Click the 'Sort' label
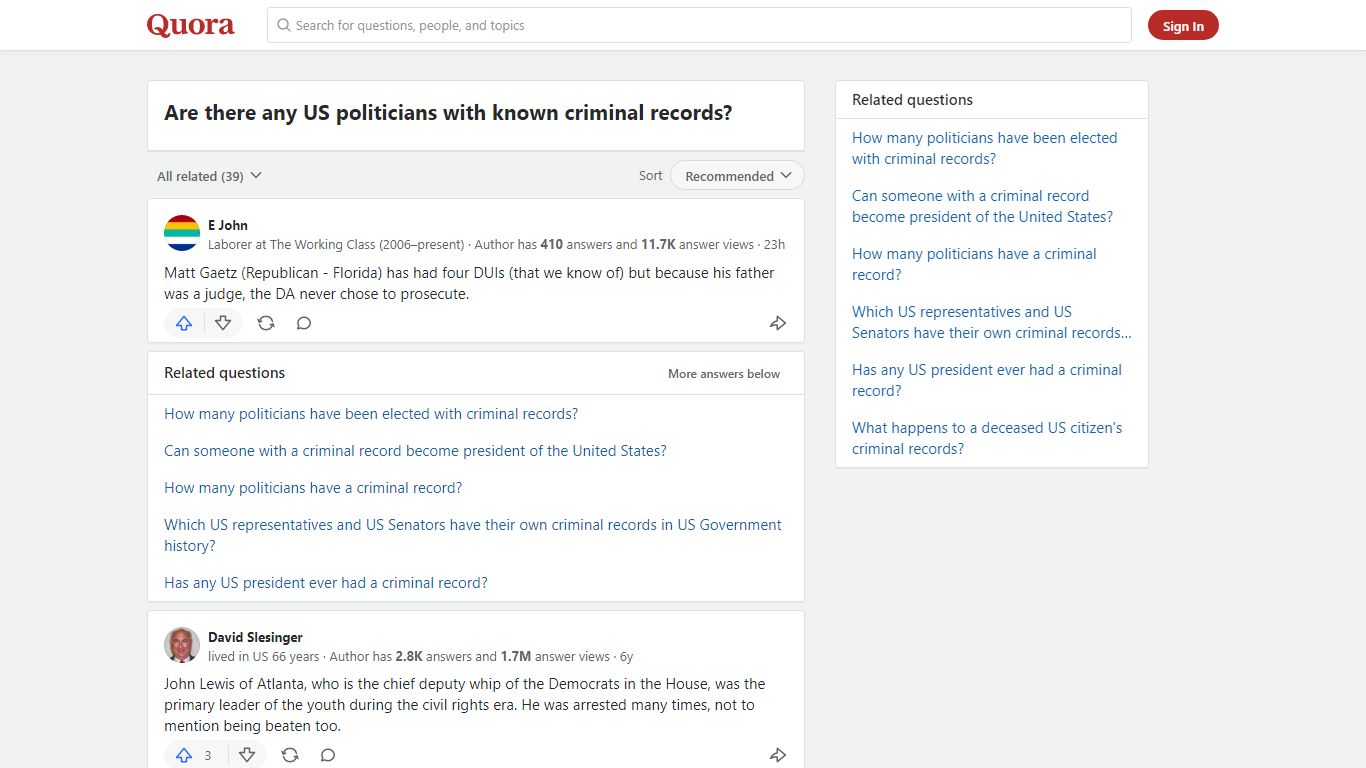This screenshot has height=768, width=1366. (x=650, y=175)
